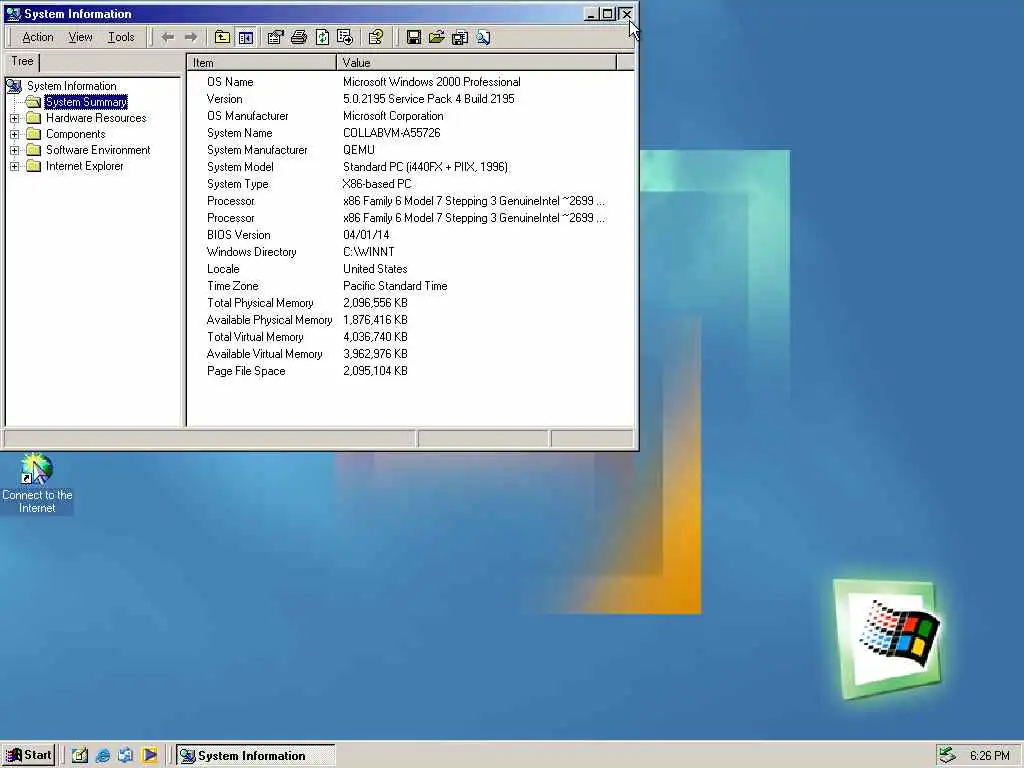Click the Print toolbar icon
The width and height of the screenshot is (1024, 768).
click(299, 37)
